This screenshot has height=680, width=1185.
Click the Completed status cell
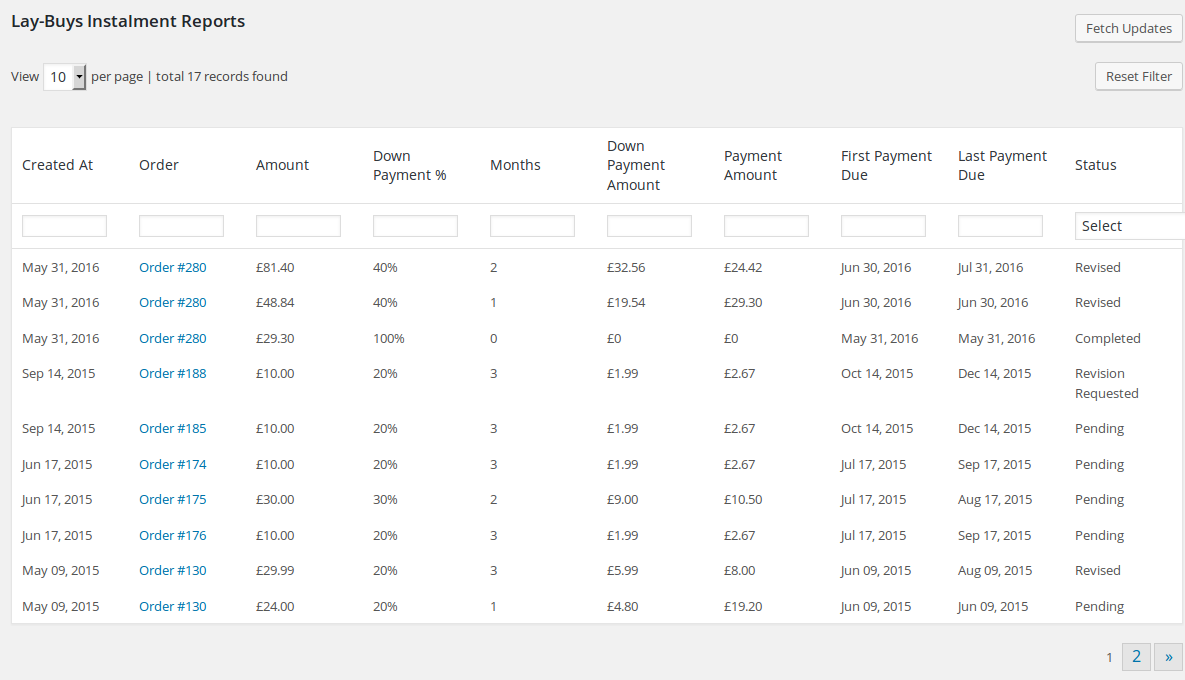click(x=1107, y=338)
